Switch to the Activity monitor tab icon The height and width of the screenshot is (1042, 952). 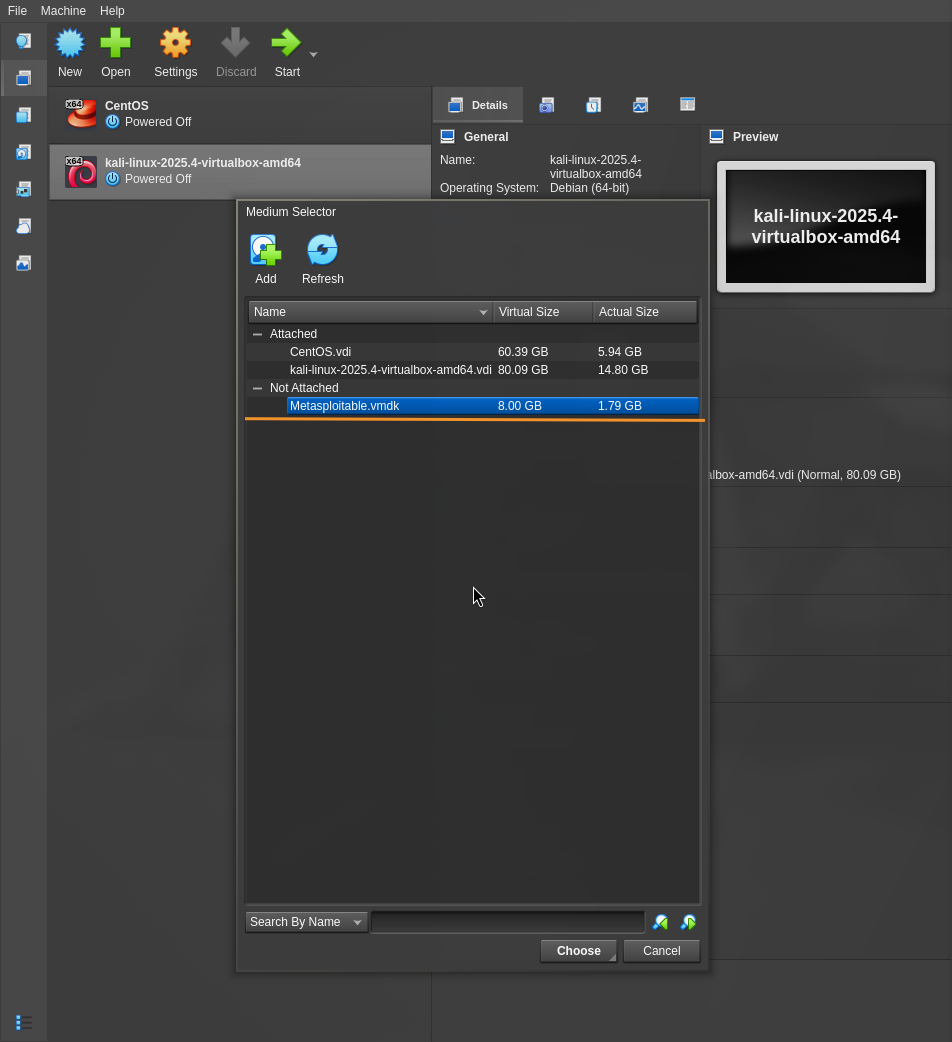click(x=640, y=105)
